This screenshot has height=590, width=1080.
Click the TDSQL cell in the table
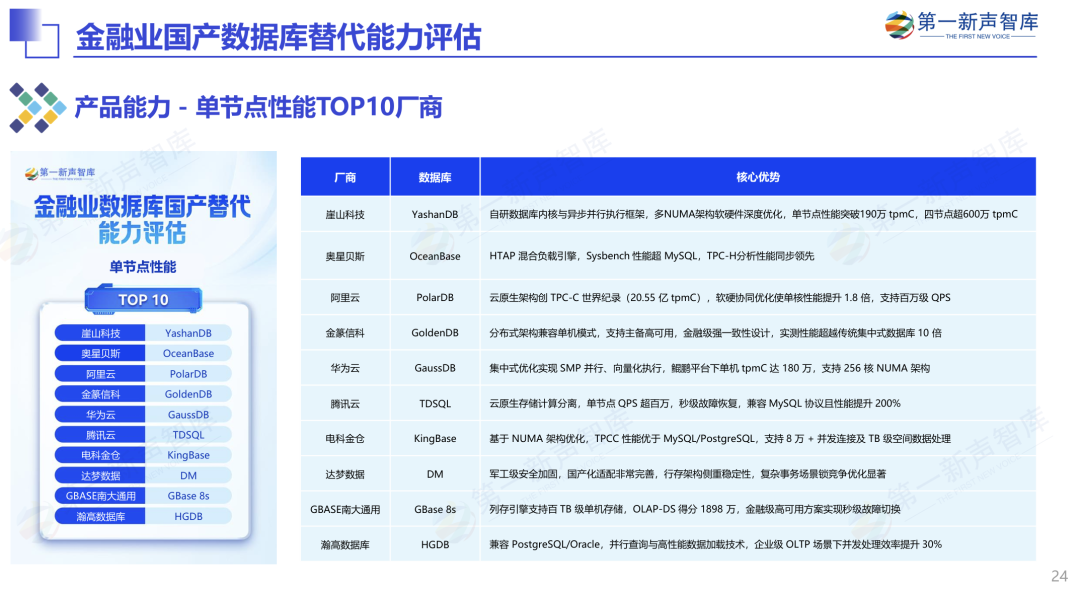click(434, 404)
